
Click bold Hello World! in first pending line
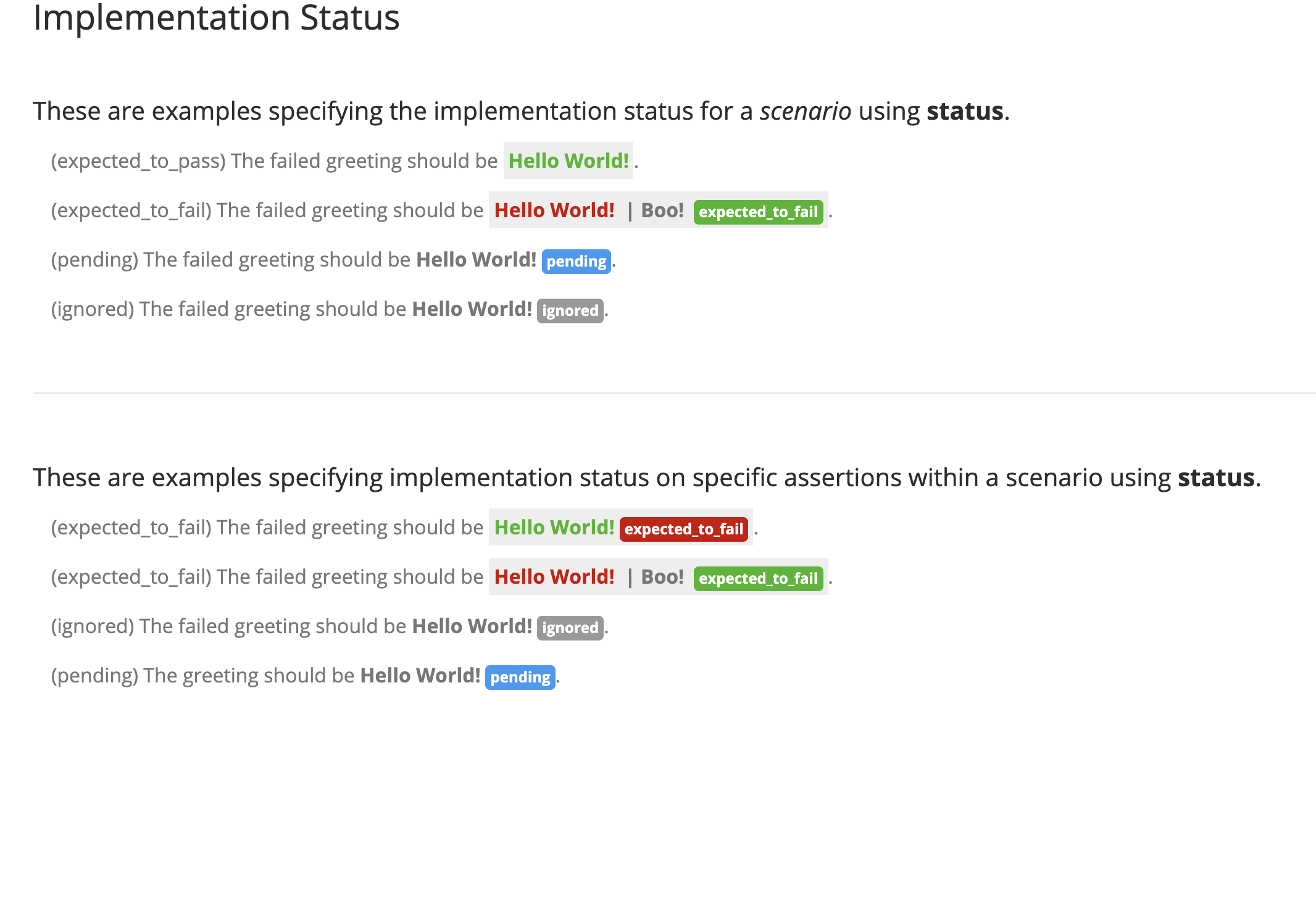[x=477, y=260]
